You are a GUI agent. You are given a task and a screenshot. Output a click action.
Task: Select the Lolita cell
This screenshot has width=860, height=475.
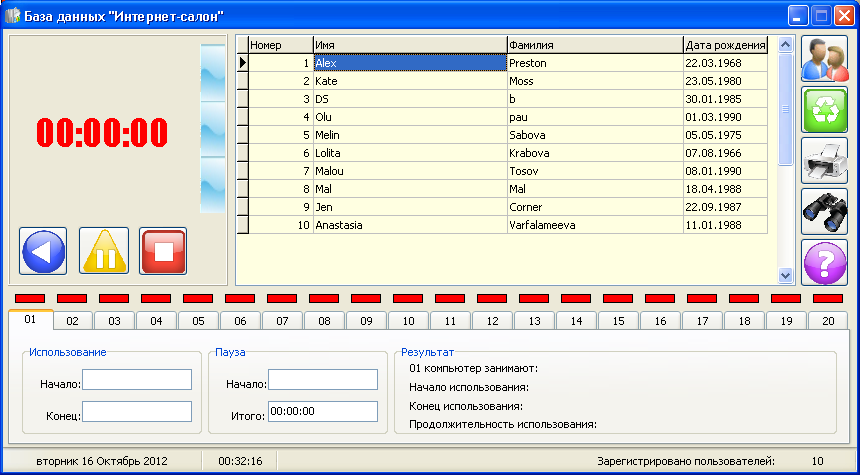410,153
